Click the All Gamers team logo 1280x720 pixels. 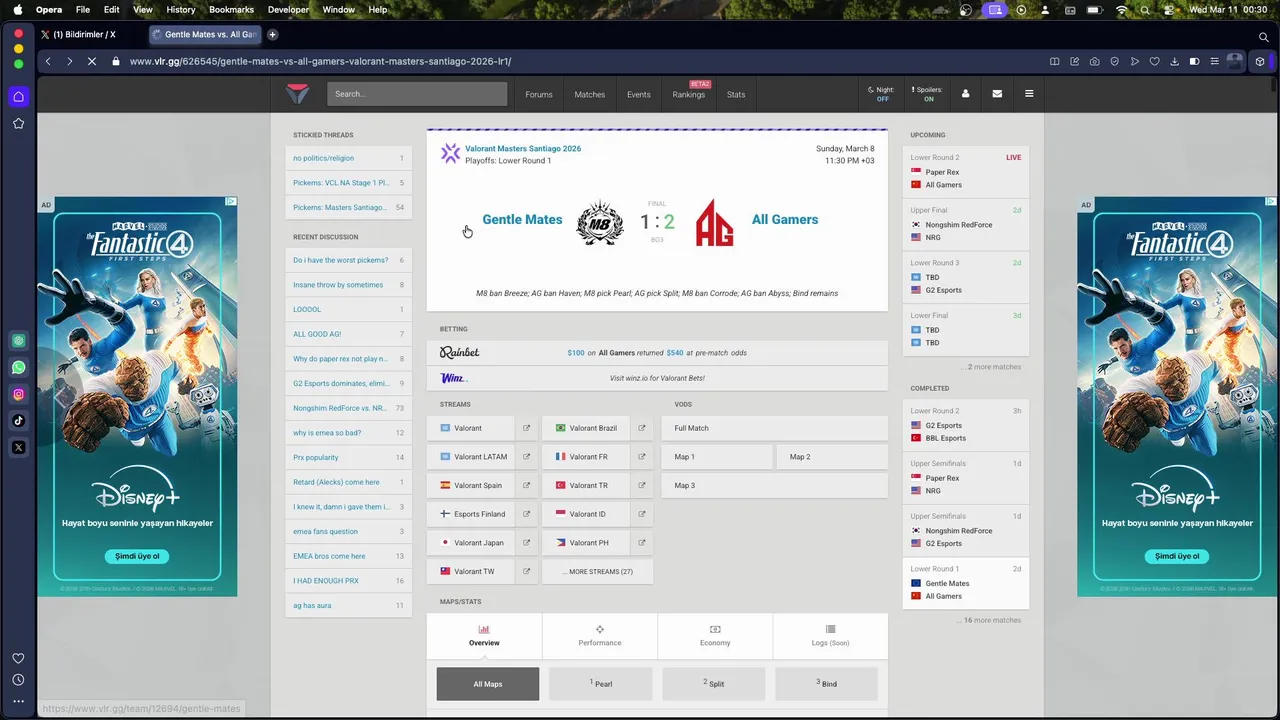(714, 222)
